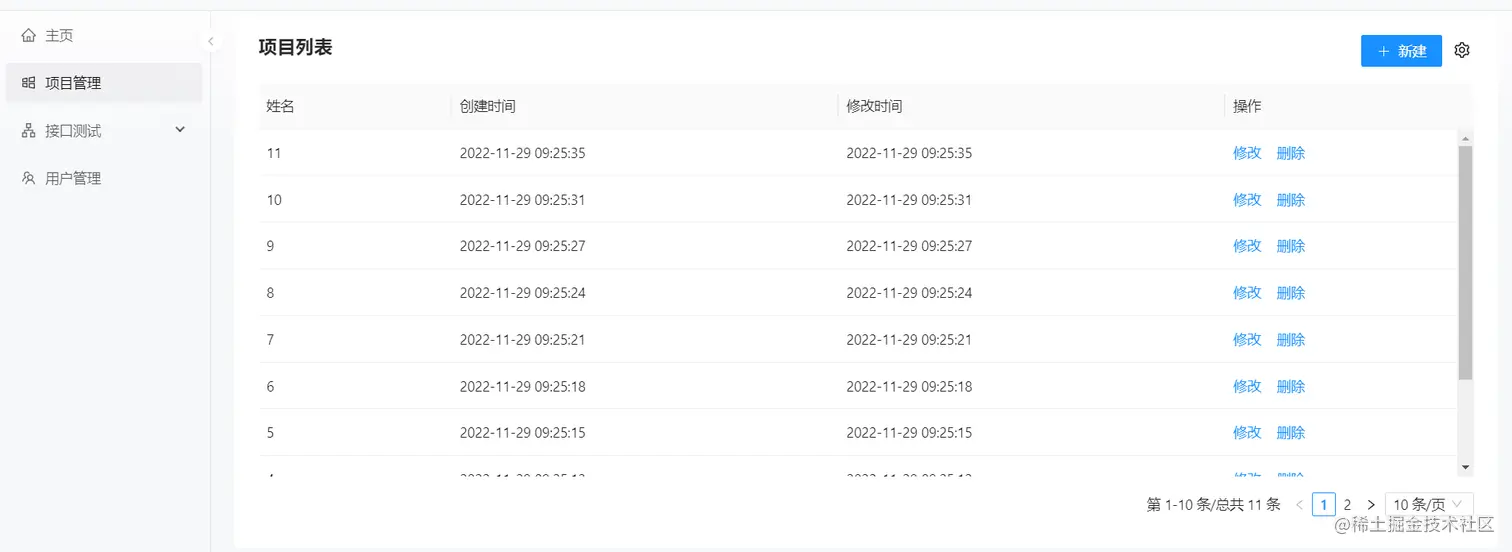1512x552 pixels.
Task: Click 删除 for row 10
Action: [x=1291, y=200]
